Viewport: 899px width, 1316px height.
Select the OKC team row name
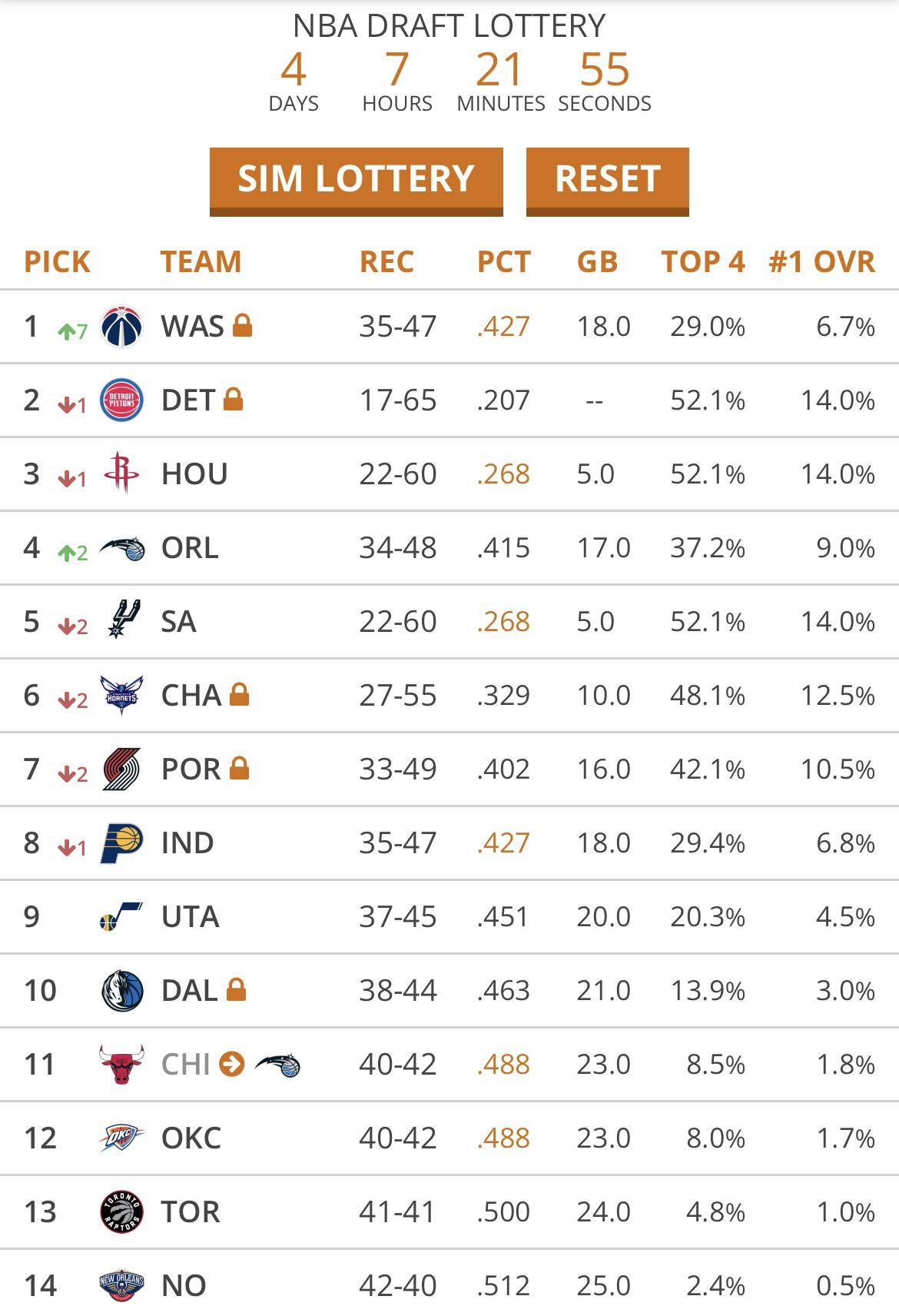[x=191, y=1138]
